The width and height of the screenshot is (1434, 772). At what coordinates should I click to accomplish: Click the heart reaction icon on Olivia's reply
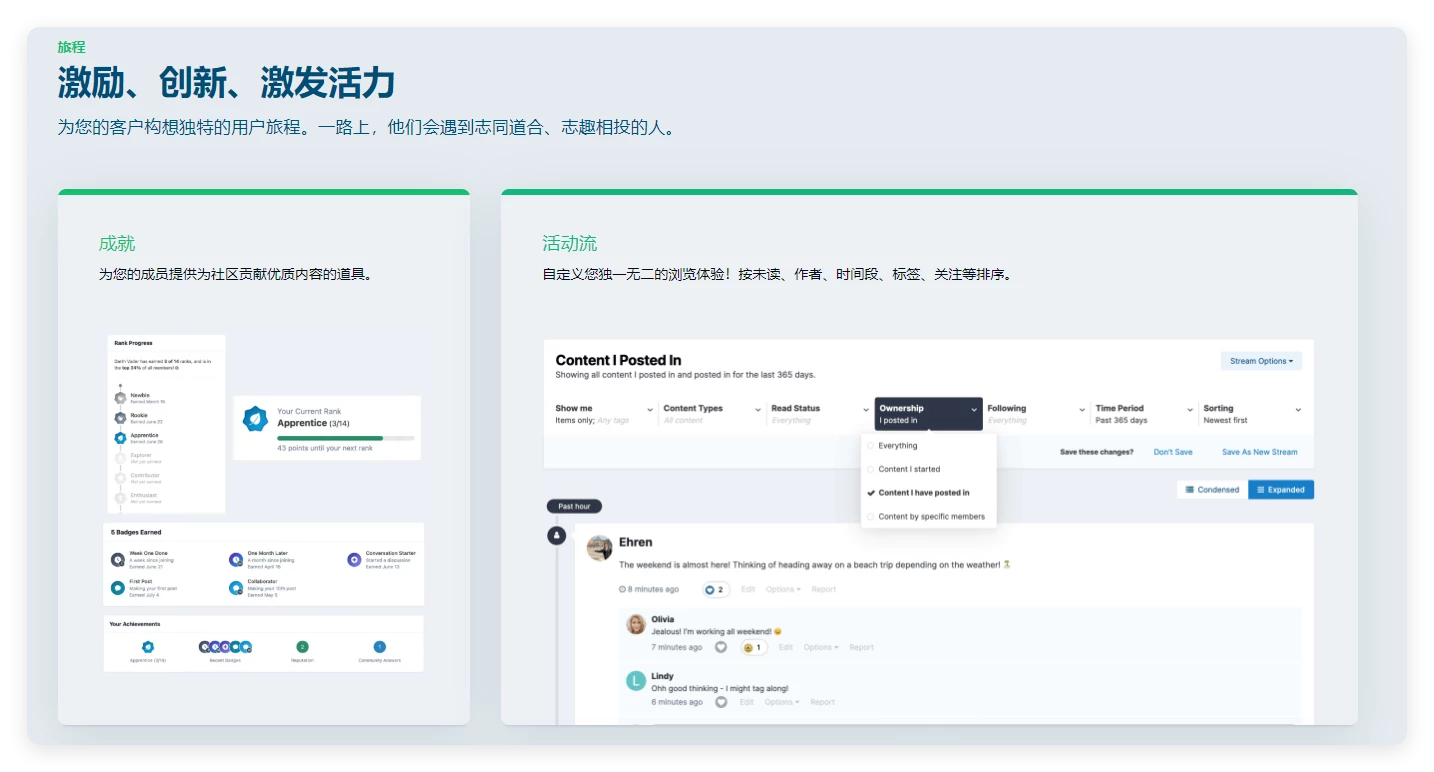[721, 648]
